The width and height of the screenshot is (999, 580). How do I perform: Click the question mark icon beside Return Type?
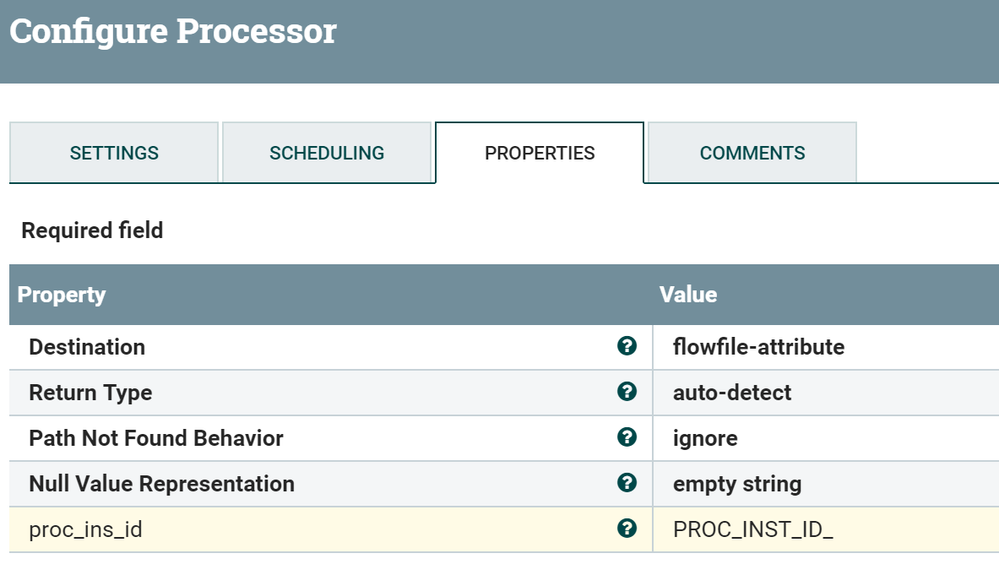627,392
